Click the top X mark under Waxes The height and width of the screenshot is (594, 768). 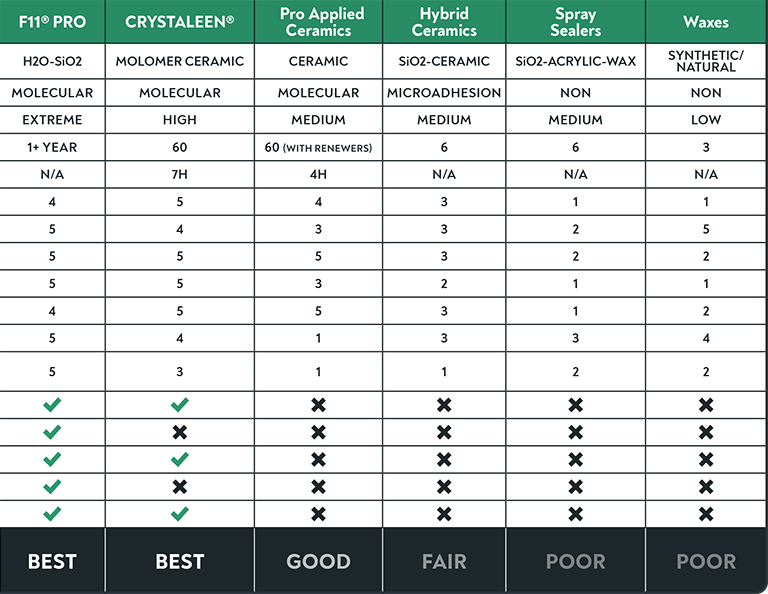click(706, 405)
